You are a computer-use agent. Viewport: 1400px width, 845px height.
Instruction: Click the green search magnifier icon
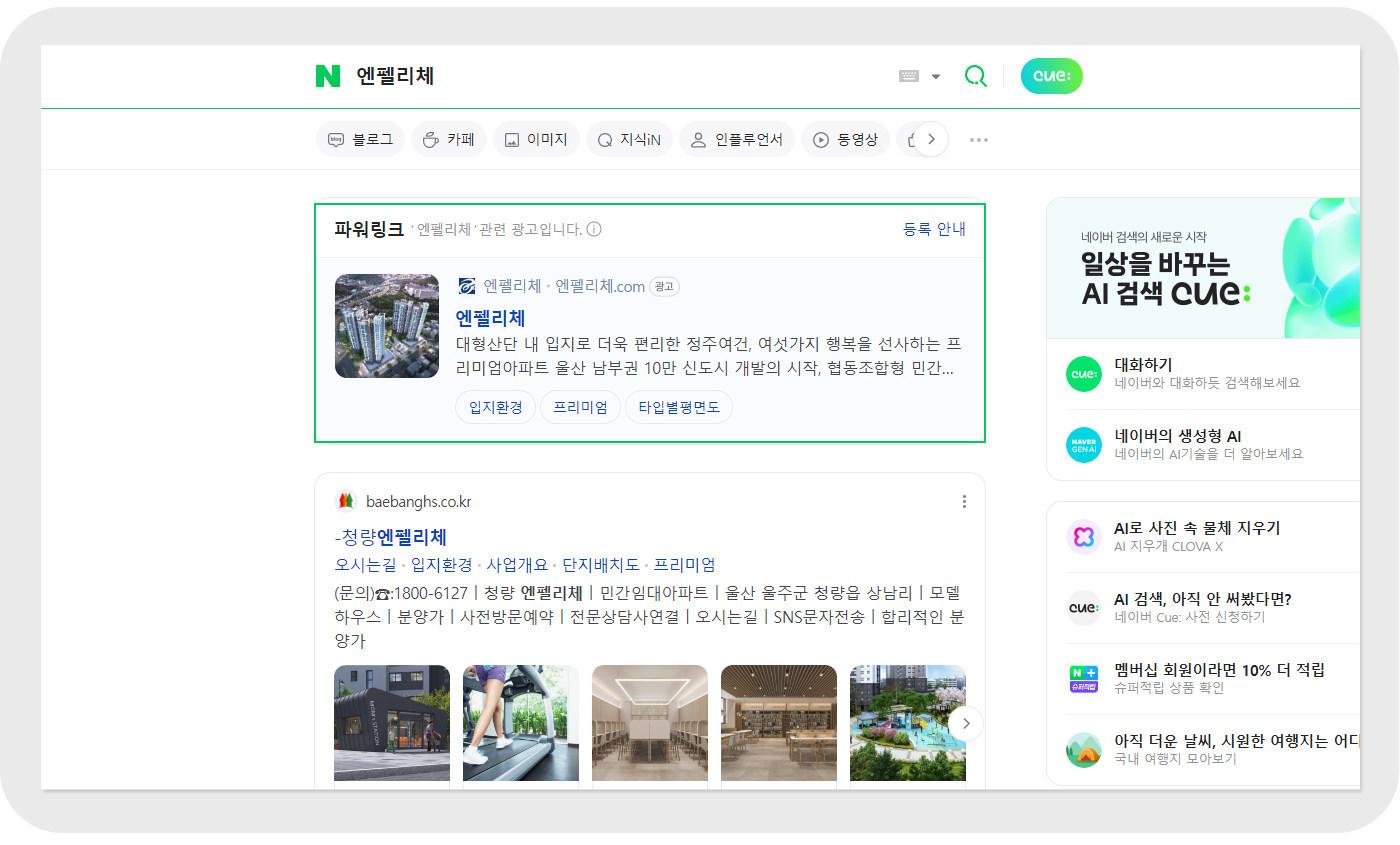pos(975,76)
